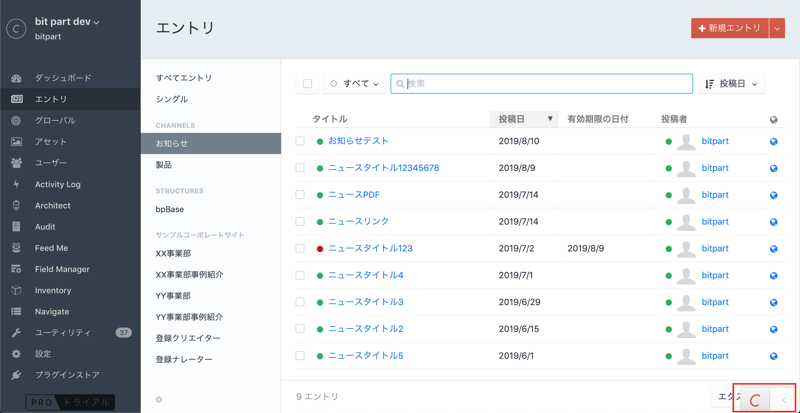The width and height of the screenshot is (800, 413).
Task: Click the globe icon in table header
Action: [x=773, y=120]
